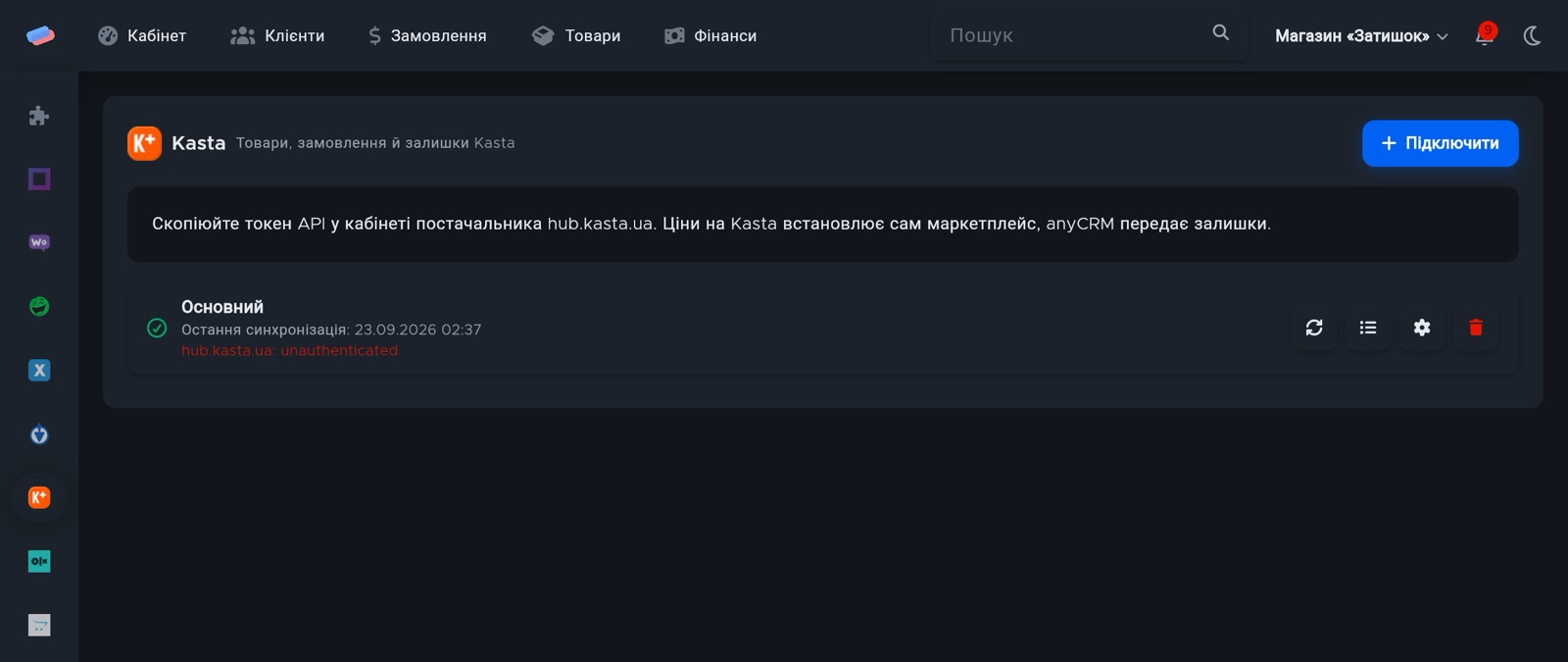The height and width of the screenshot is (662, 1568).
Task: Open the Фінанси menu item
Action: (x=710, y=35)
